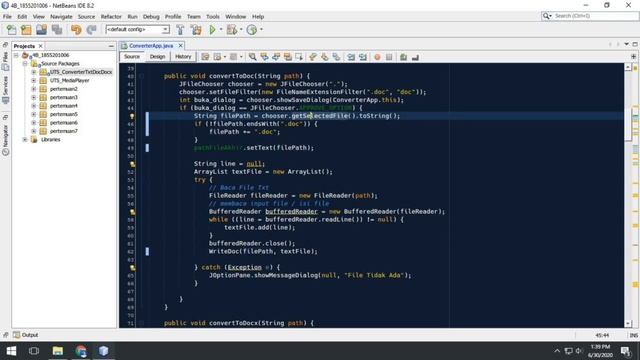Screen dimensions: 640x360
Task: Select pertemuan7 in project tree
Action: point(64,131)
